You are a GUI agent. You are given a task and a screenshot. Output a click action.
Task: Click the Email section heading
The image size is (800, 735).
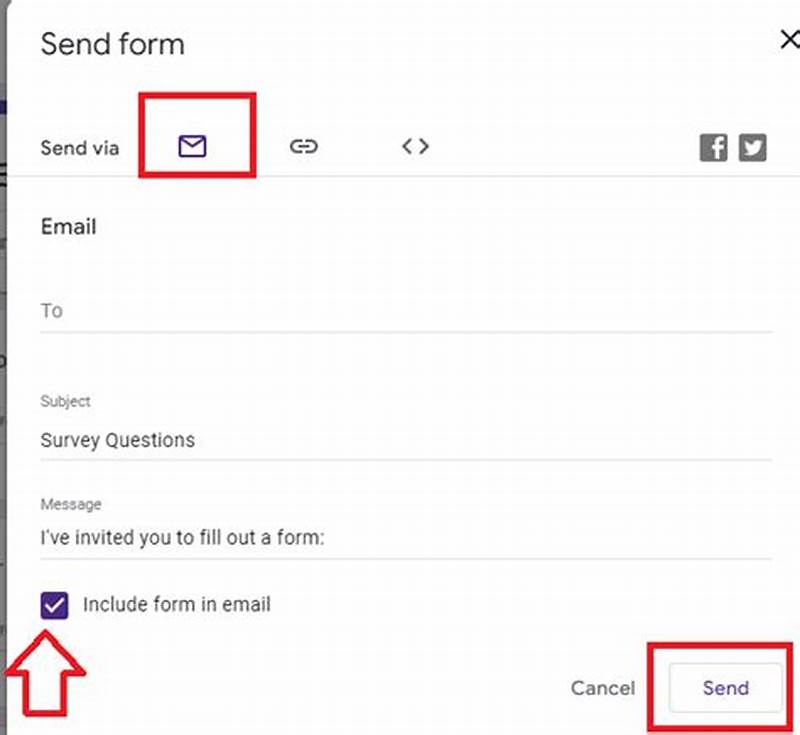click(68, 227)
